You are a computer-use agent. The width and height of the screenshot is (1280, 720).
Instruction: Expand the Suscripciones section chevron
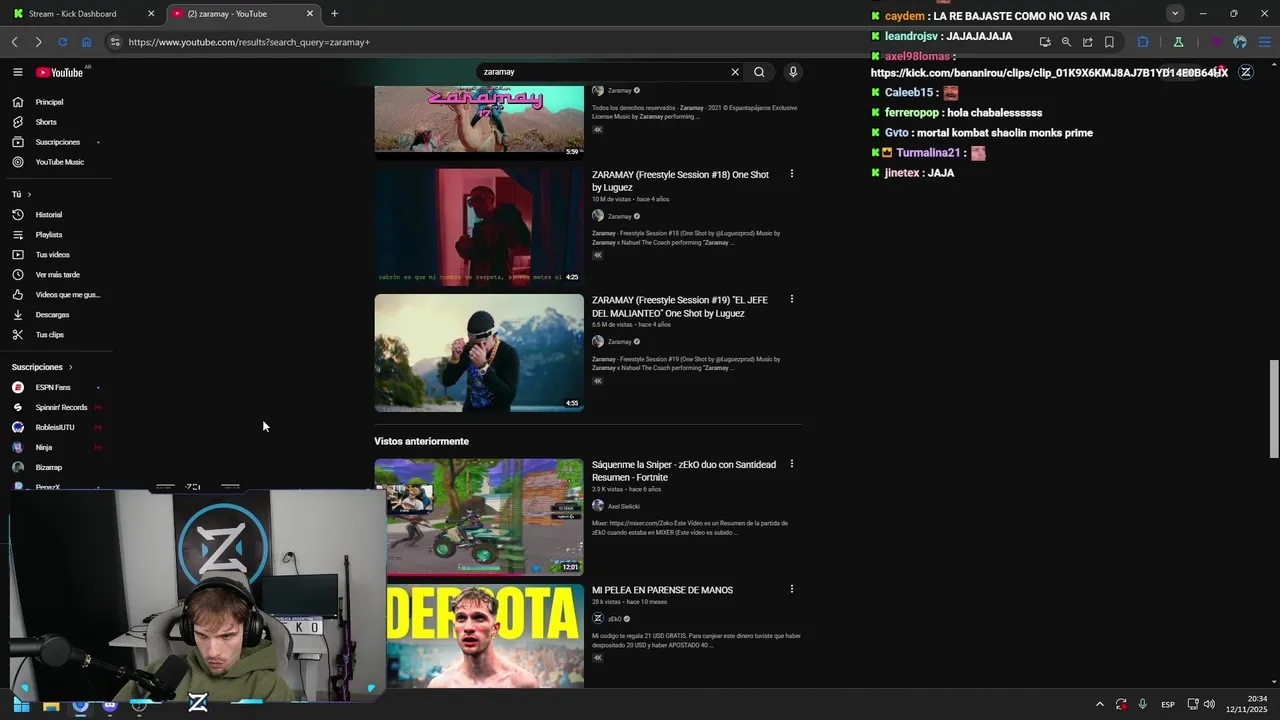click(x=70, y=367)
